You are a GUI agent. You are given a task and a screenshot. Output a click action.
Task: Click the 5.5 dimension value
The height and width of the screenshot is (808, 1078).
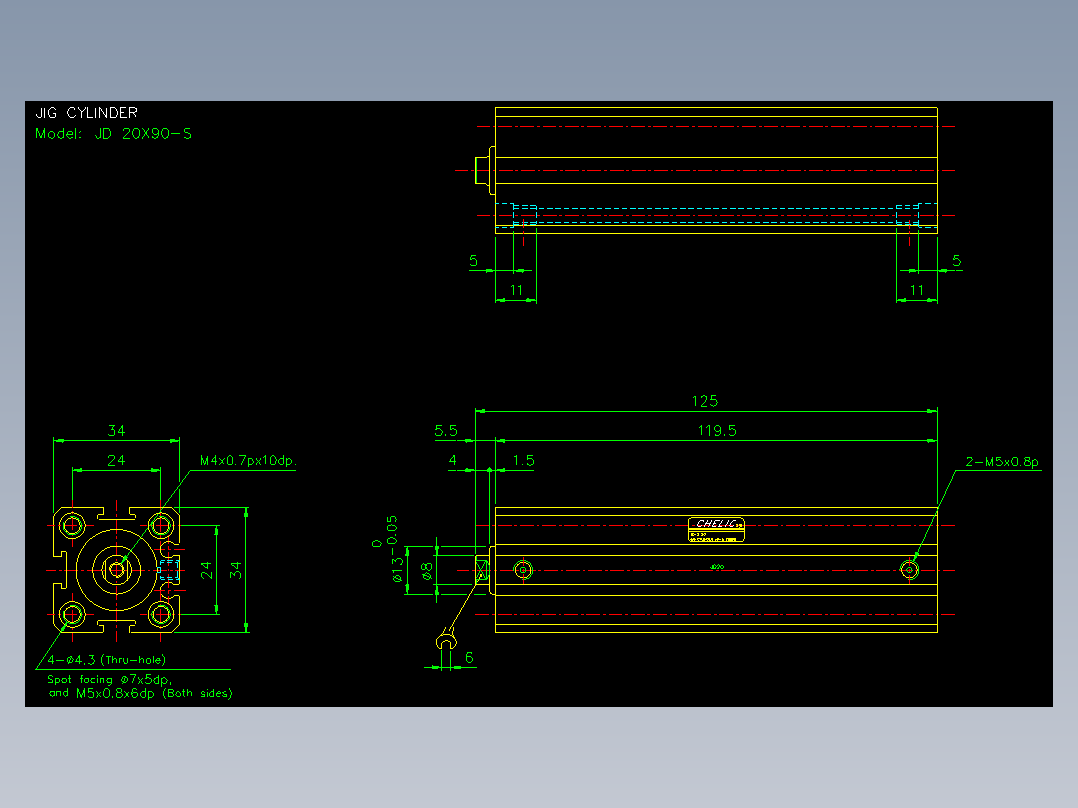[x=446, y=430]
